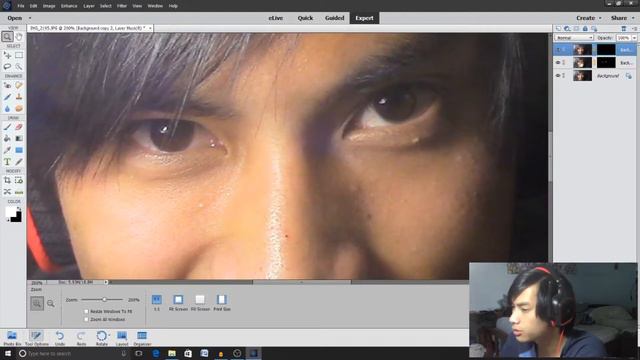This screenshot has height=360, width=640.
Task: Expand the Open dropdown arrow
Action: (30, 18)
